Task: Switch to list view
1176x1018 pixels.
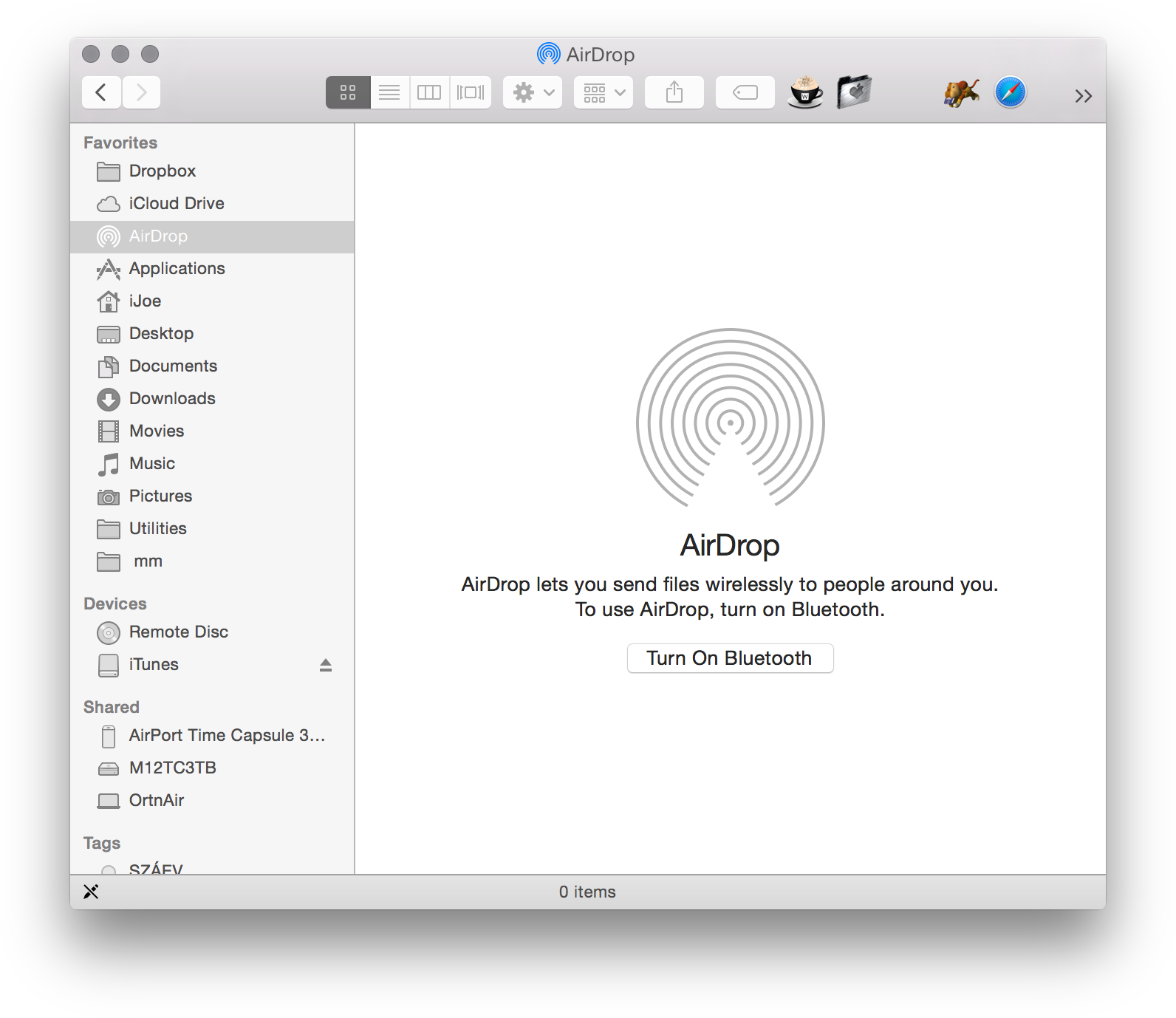Action: pos(389,92)
